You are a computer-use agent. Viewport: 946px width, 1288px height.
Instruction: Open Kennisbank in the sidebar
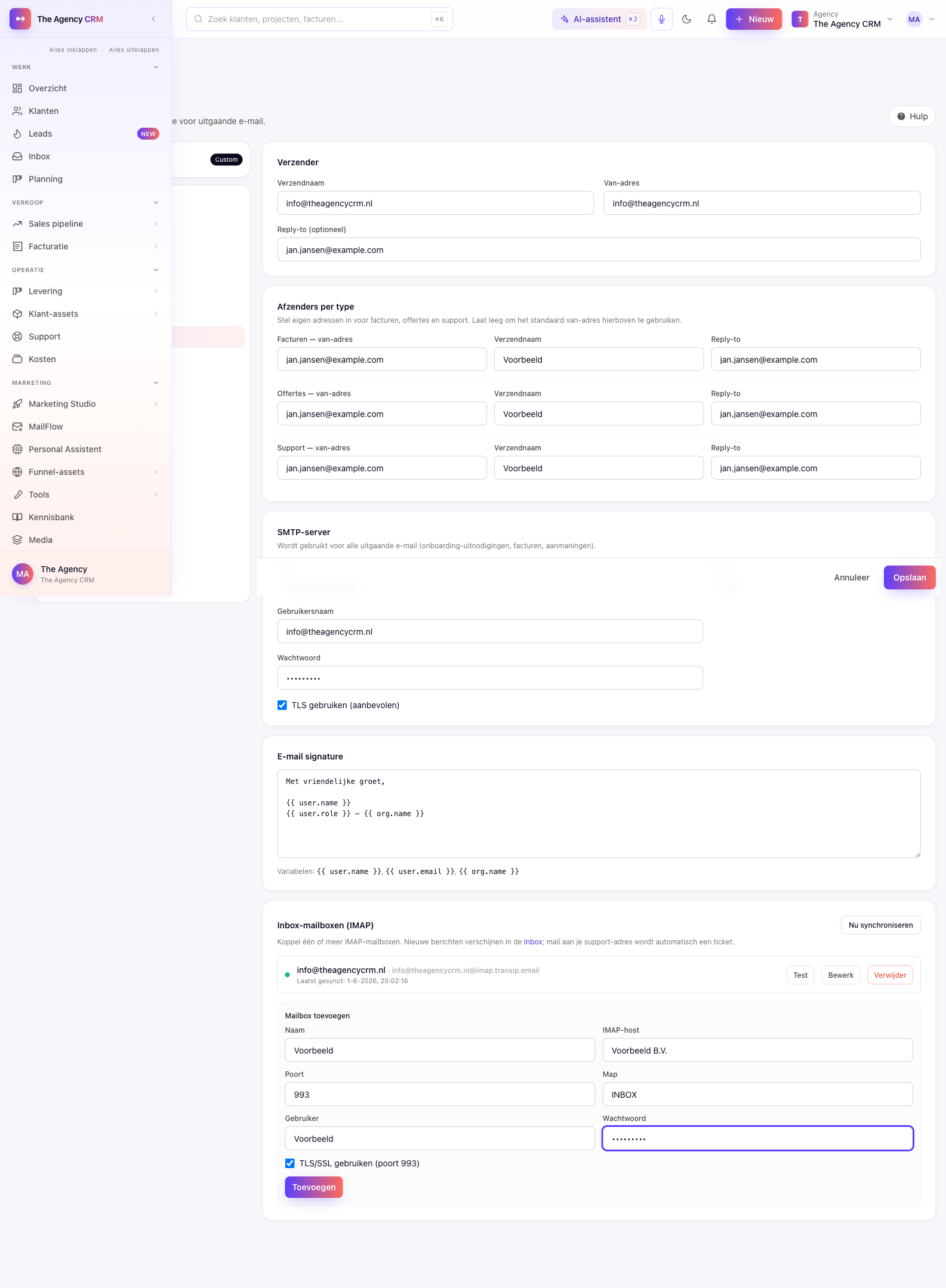point(86,517)
